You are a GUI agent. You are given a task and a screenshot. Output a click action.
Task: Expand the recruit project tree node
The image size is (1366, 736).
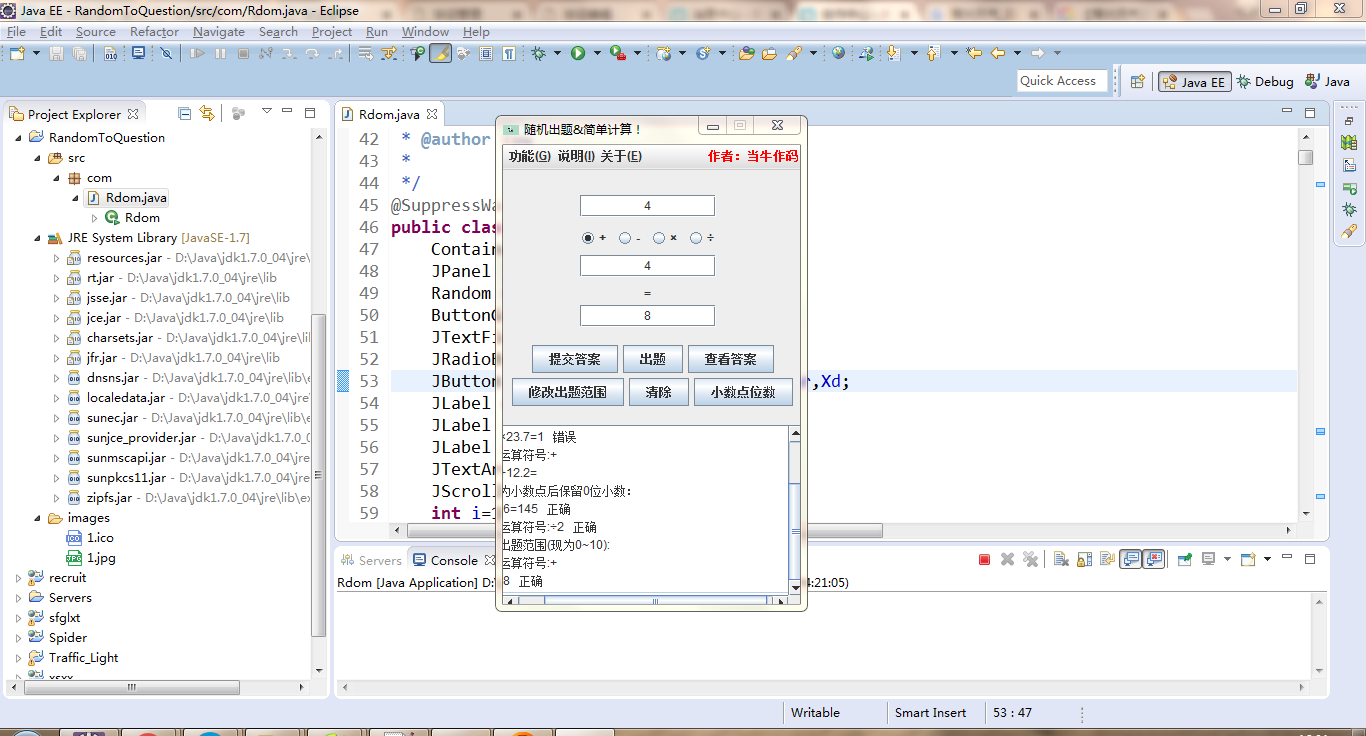point(19,578)
